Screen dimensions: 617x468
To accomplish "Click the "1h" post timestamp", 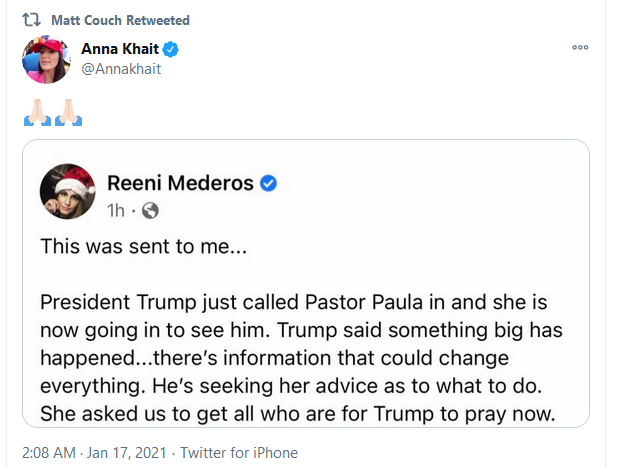I will [116, 210].
